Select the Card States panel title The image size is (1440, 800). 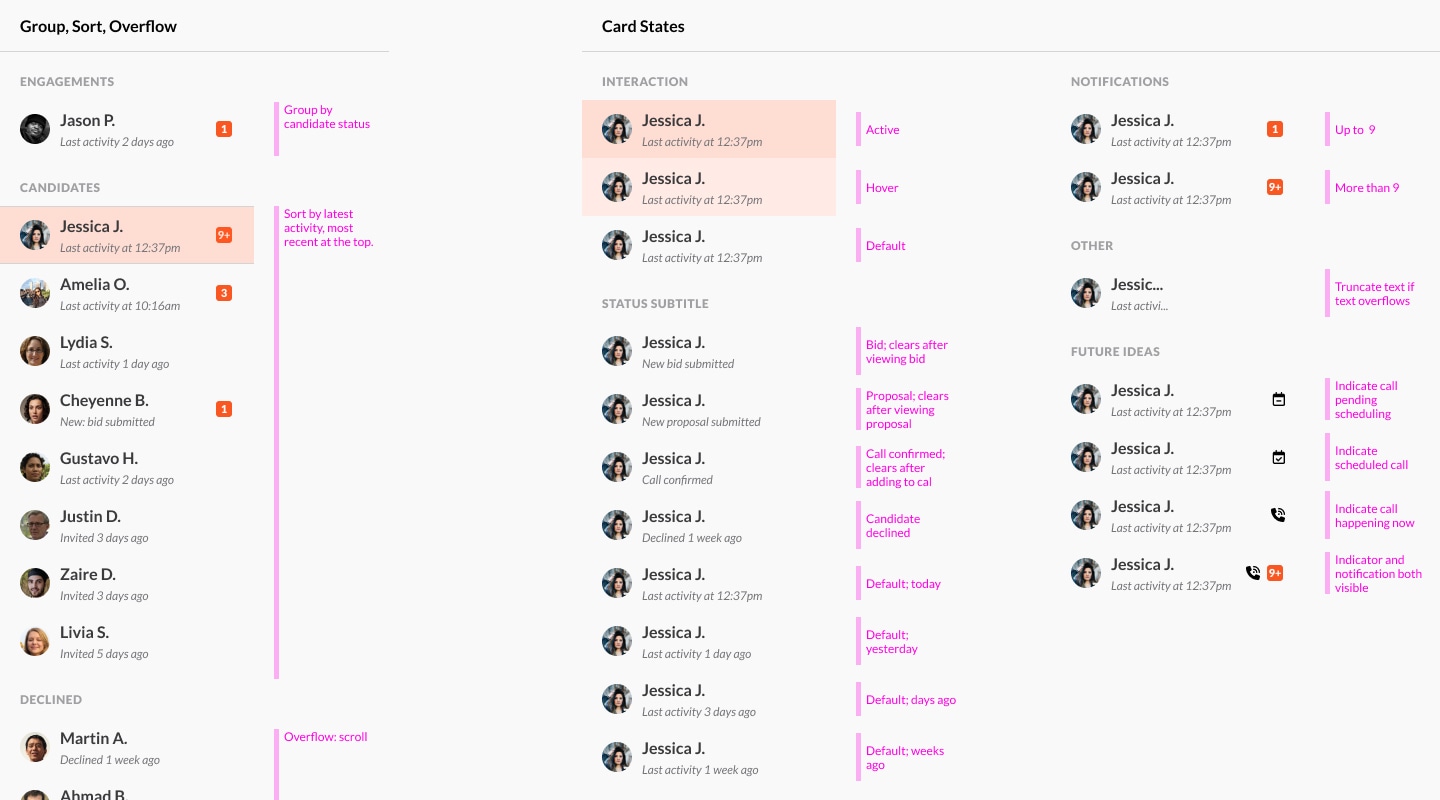[x=643, y=26]
